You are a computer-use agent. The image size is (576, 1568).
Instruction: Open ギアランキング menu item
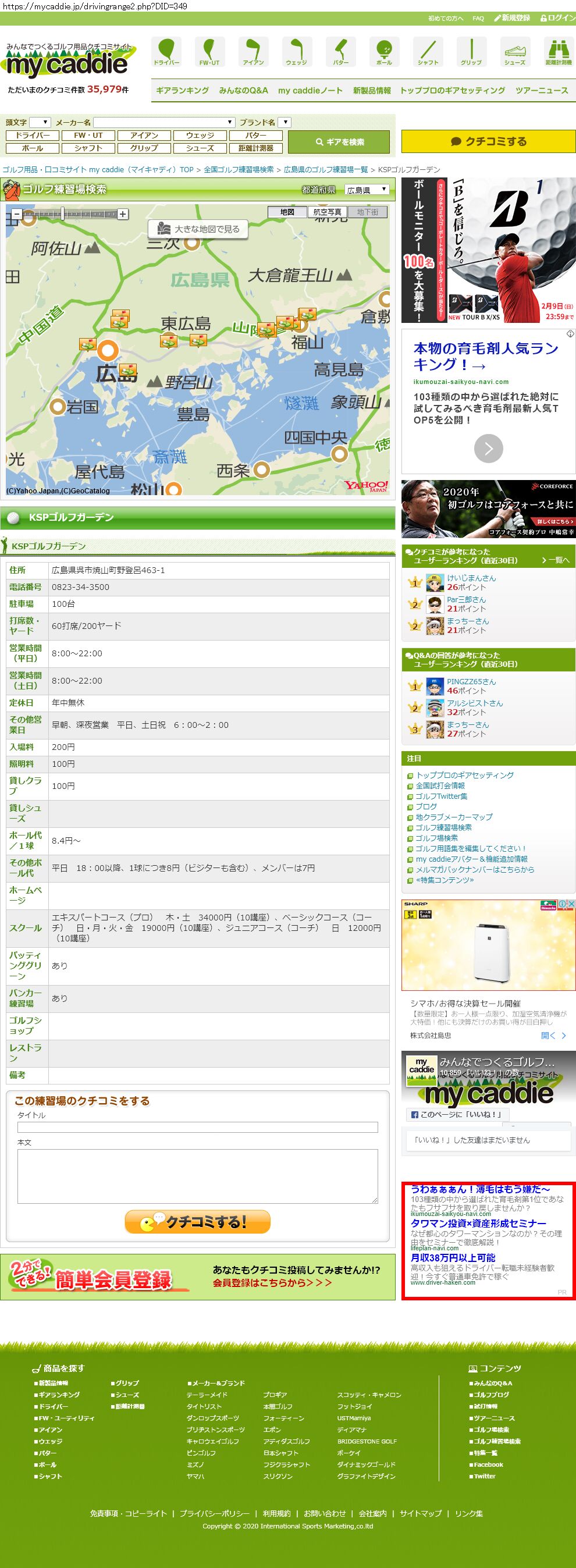click(x=182, y=90)
